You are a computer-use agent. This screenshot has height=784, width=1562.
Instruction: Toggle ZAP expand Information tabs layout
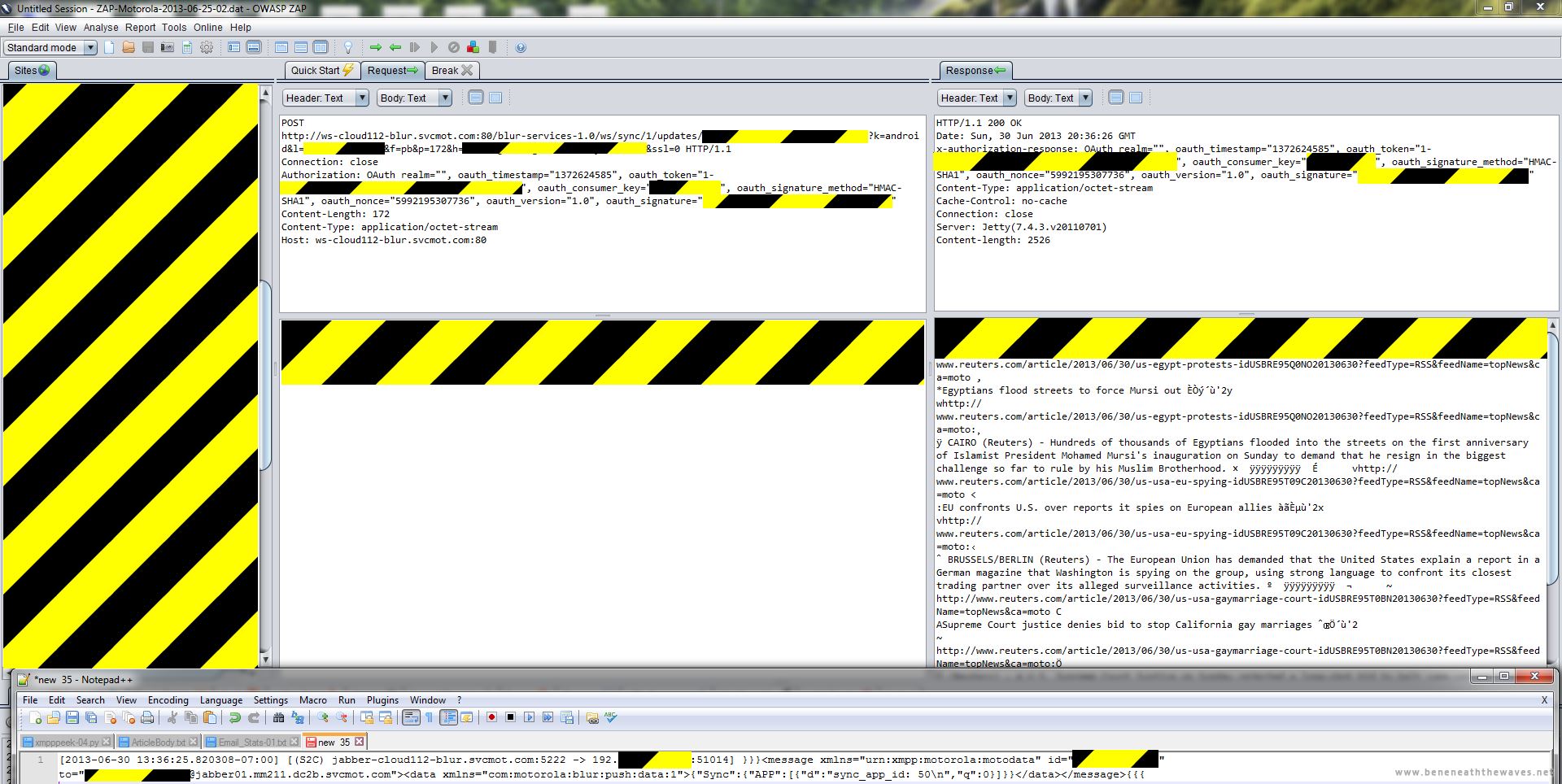(301, 47)
